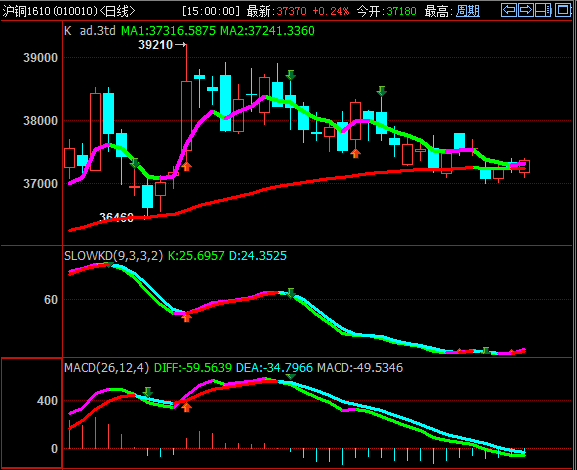Click the single-window maximize chart icon
Image resolution: width=577 pixels, height=470 pixels.
point(563,10)
